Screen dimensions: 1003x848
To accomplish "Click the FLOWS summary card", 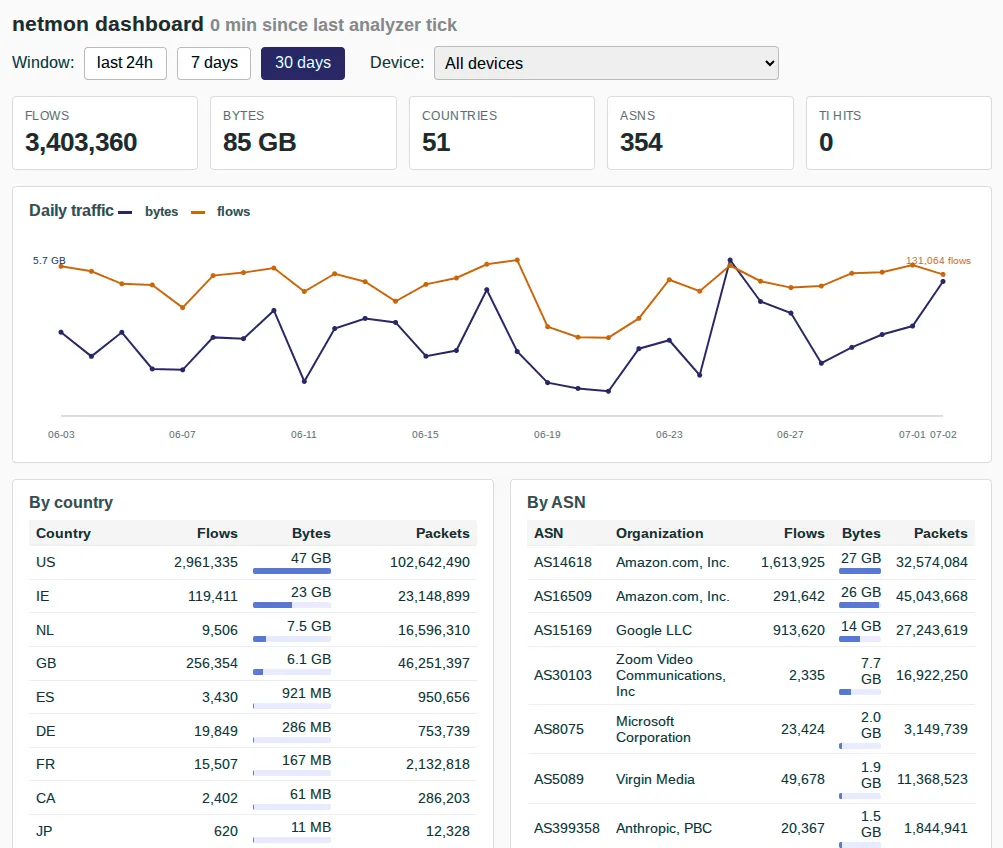I will tap(105, 133).
